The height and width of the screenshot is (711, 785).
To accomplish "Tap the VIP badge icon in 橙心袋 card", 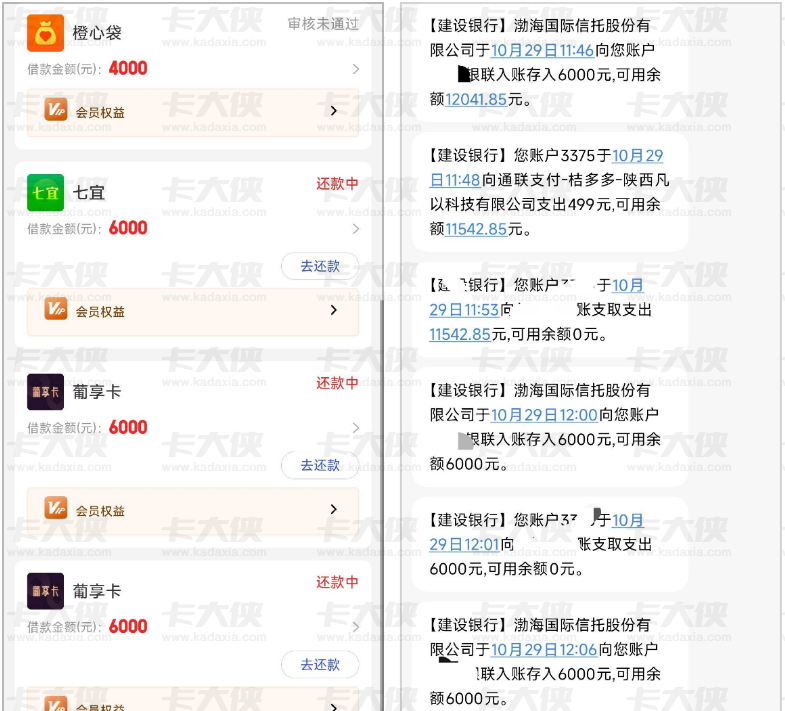I will coord(56,110).
